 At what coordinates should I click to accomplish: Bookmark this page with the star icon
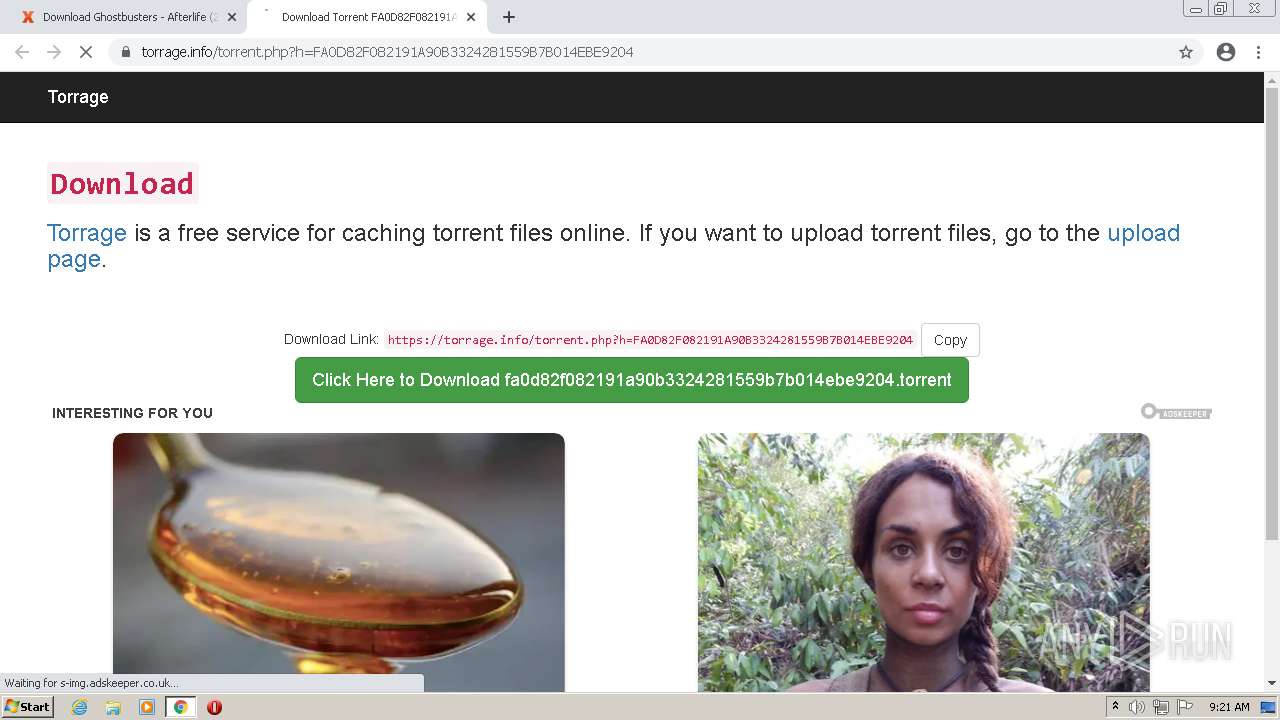pos(1186,52)
